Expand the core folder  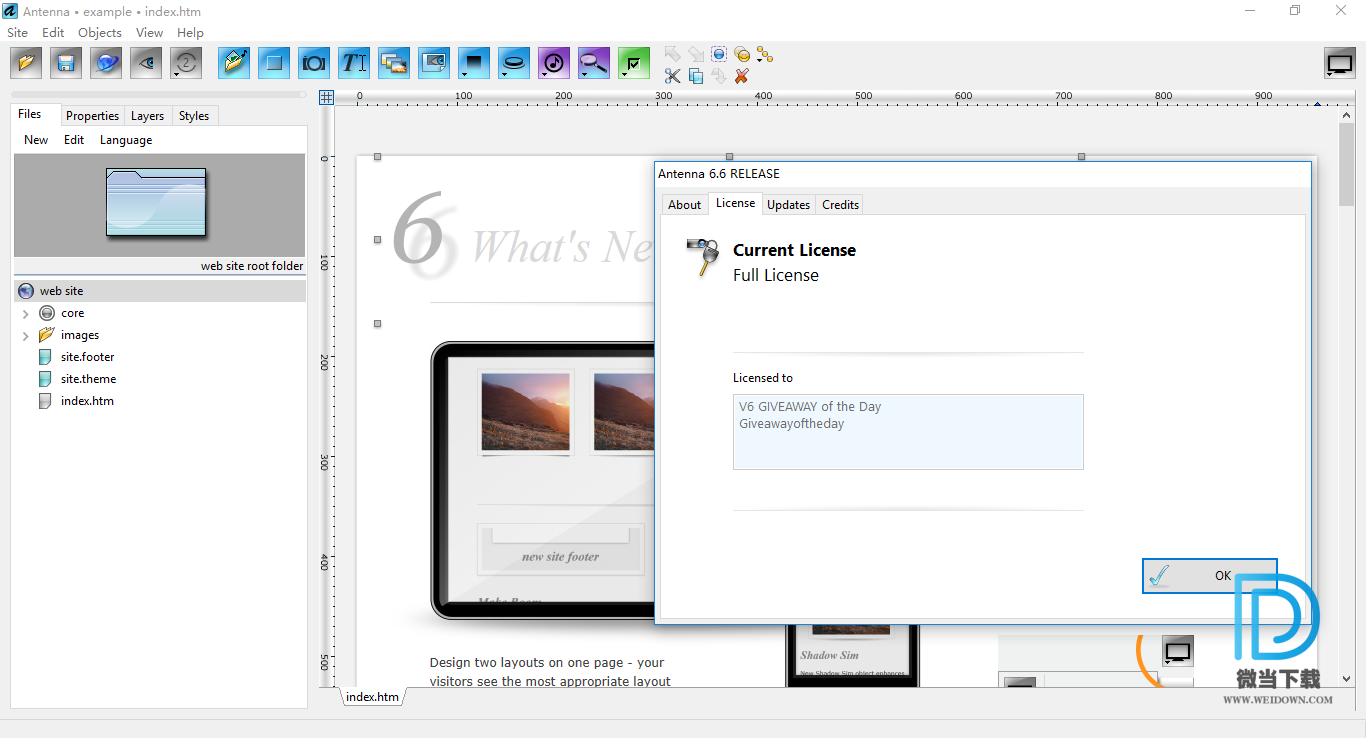tap(26, 314)
